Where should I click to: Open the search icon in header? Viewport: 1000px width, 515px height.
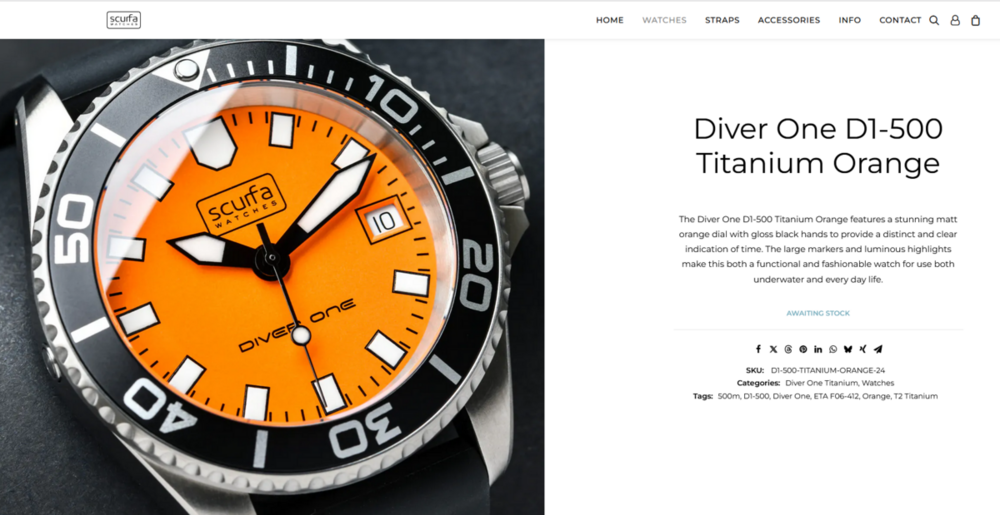click(934, 20)
